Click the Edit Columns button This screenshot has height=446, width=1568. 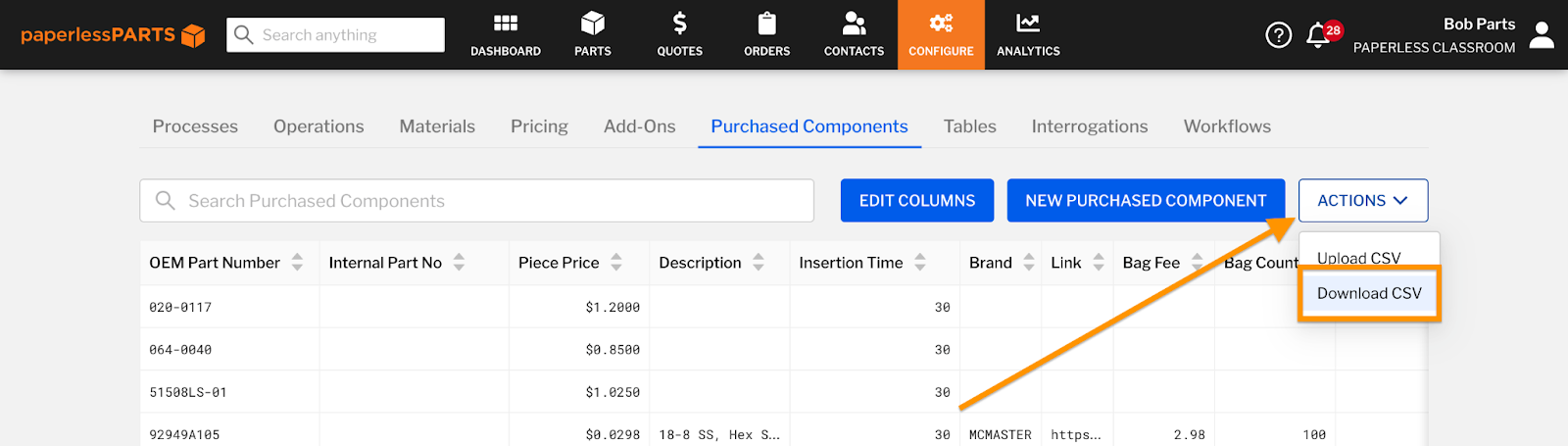pos(917,201)
